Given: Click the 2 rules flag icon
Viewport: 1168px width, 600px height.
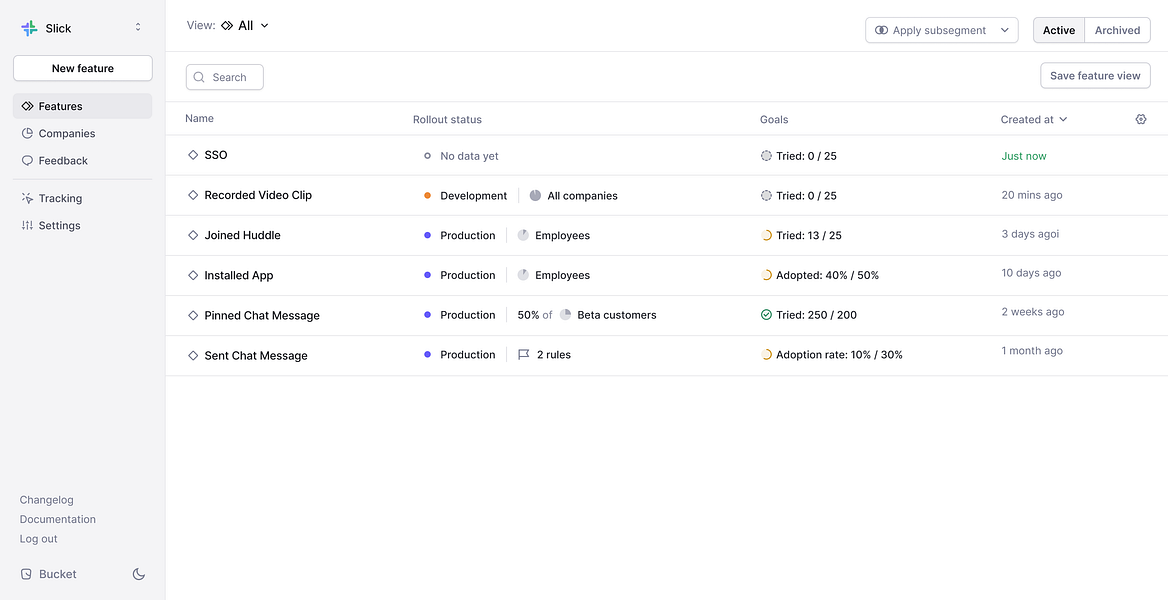Looking at the screenshot, I should [x=524, y=355].
